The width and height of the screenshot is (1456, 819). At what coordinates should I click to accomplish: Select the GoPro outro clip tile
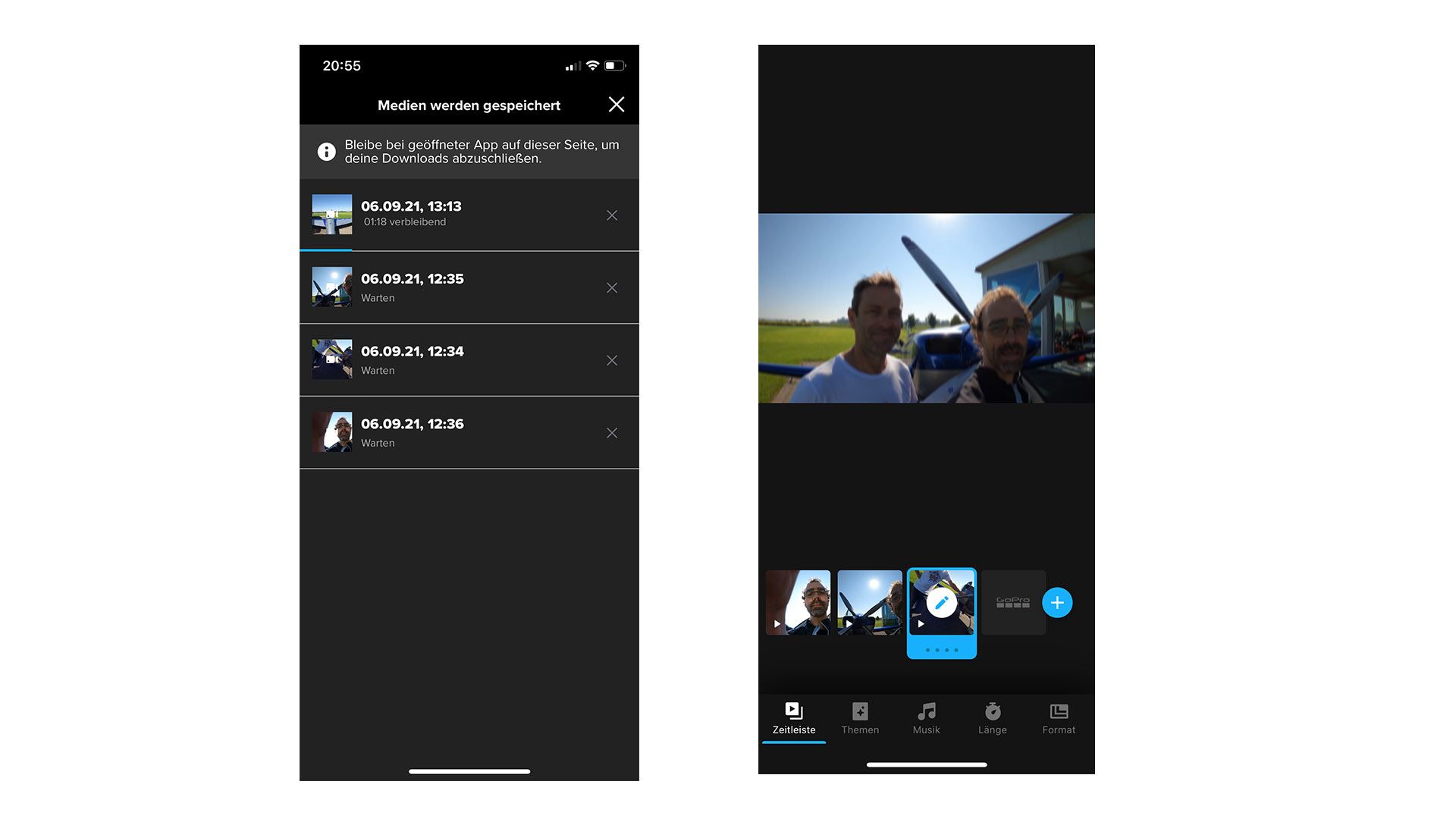click(x=1013, y=602)
